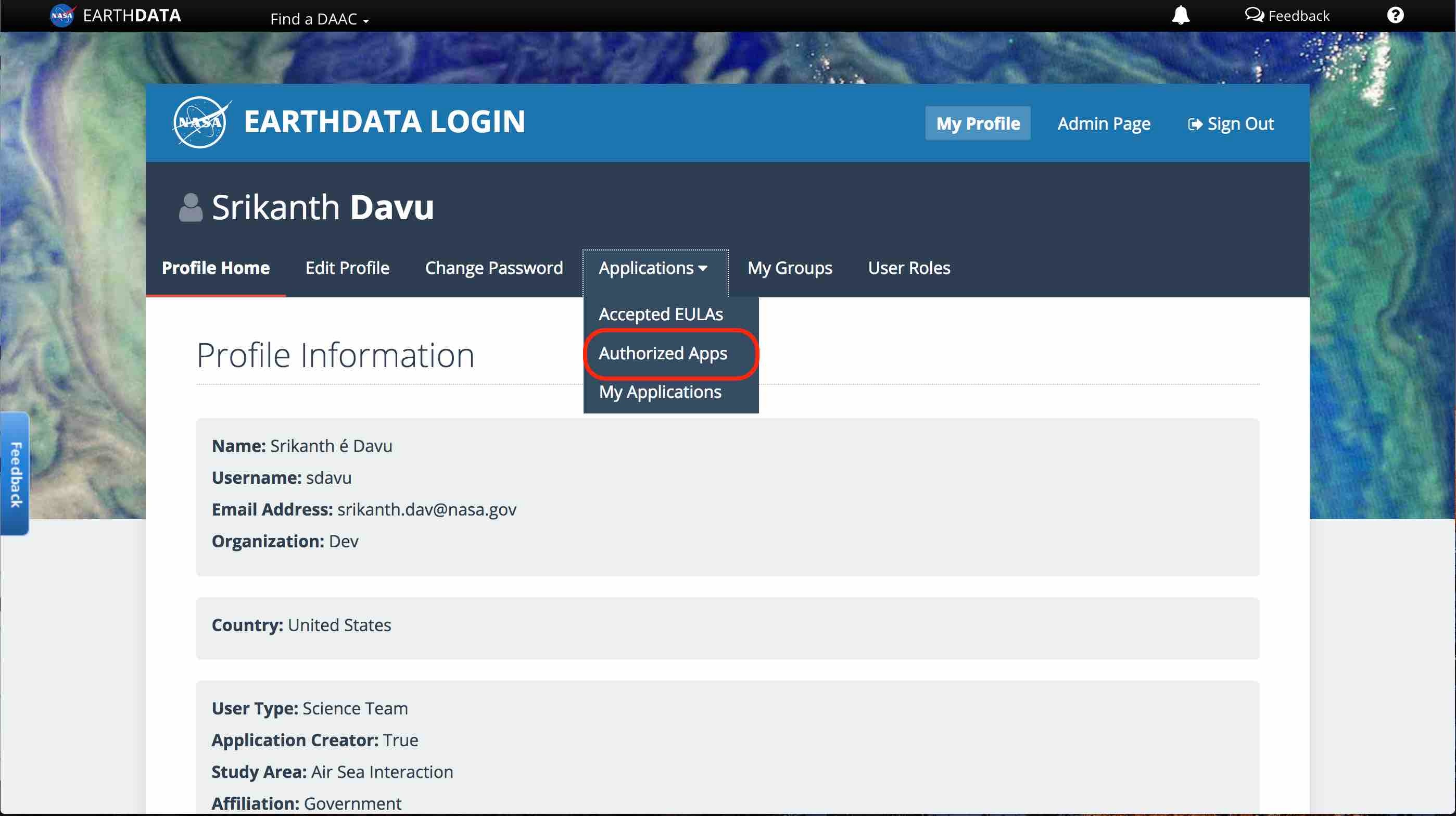Click the Affiliation value Government
Image resolution: width=1456 pixels, height=816 pixels.
(x=353, y=804)
